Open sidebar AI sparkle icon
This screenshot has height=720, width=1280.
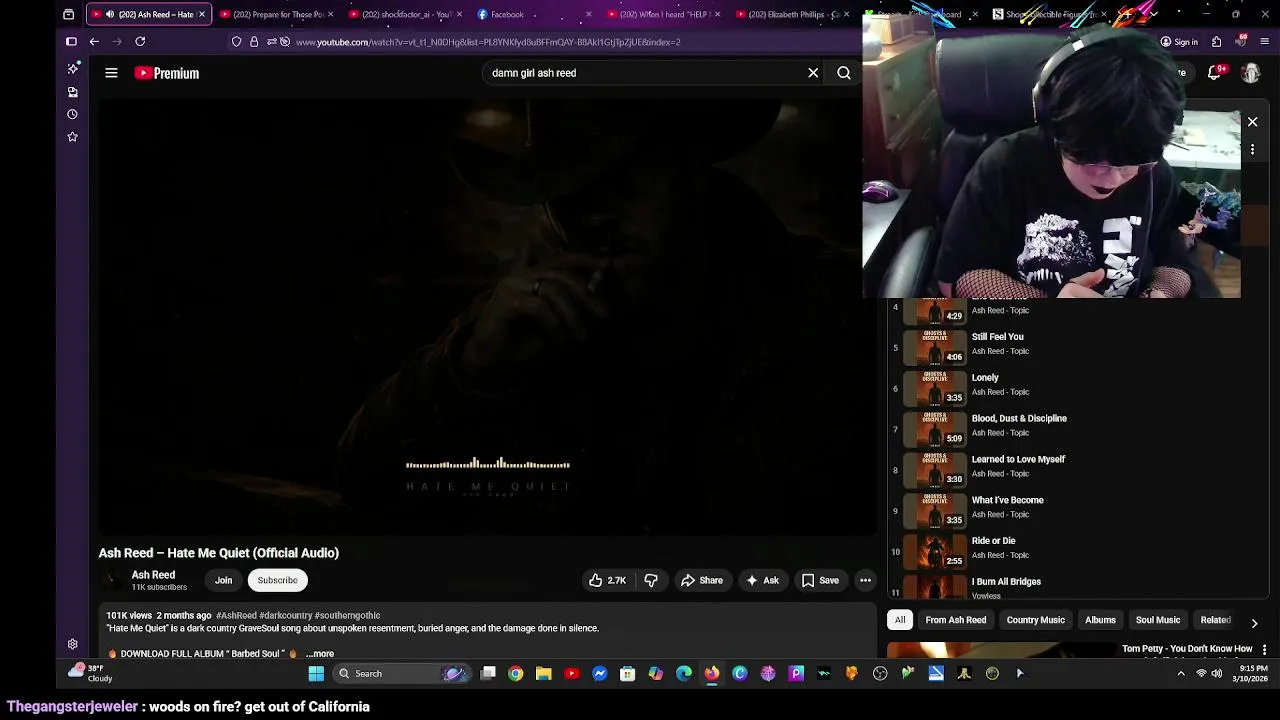tap(72, 68)
